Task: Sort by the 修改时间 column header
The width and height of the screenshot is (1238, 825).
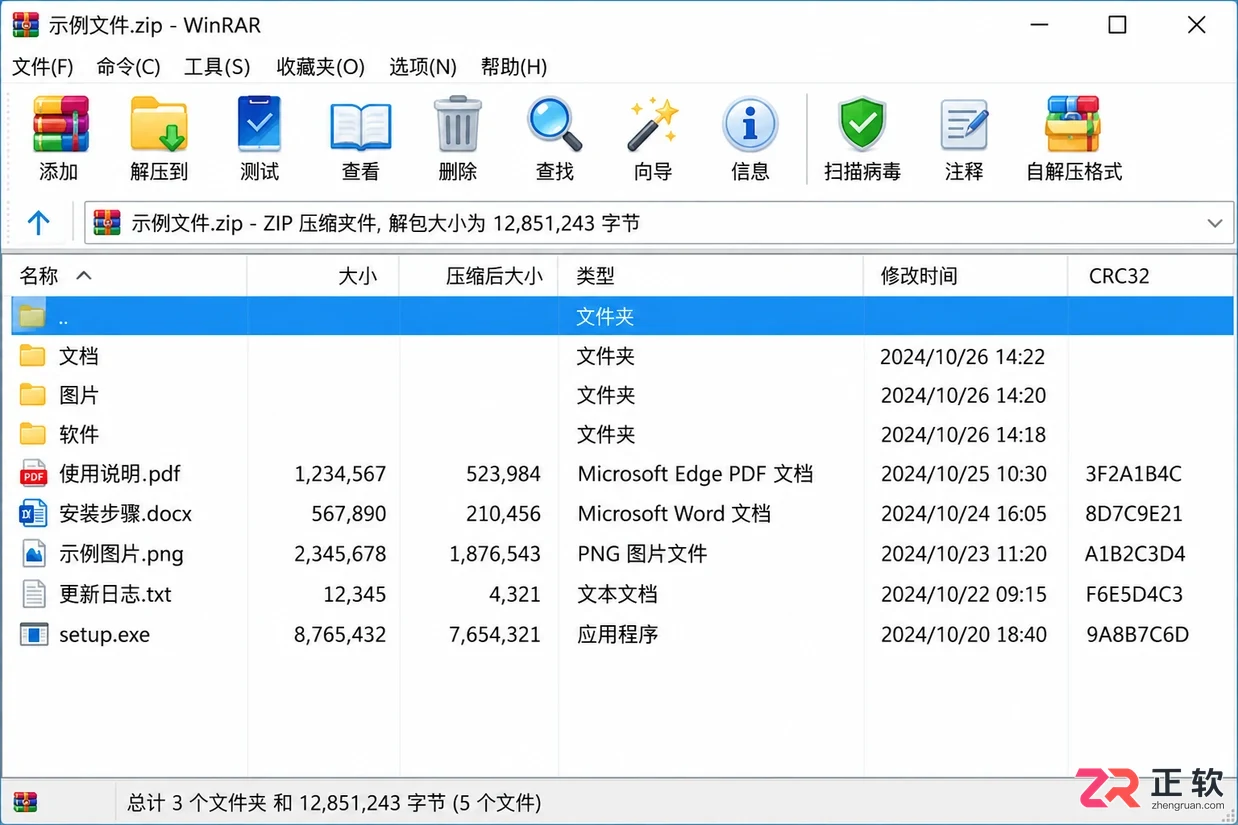Action: click(x=965, y=276)
